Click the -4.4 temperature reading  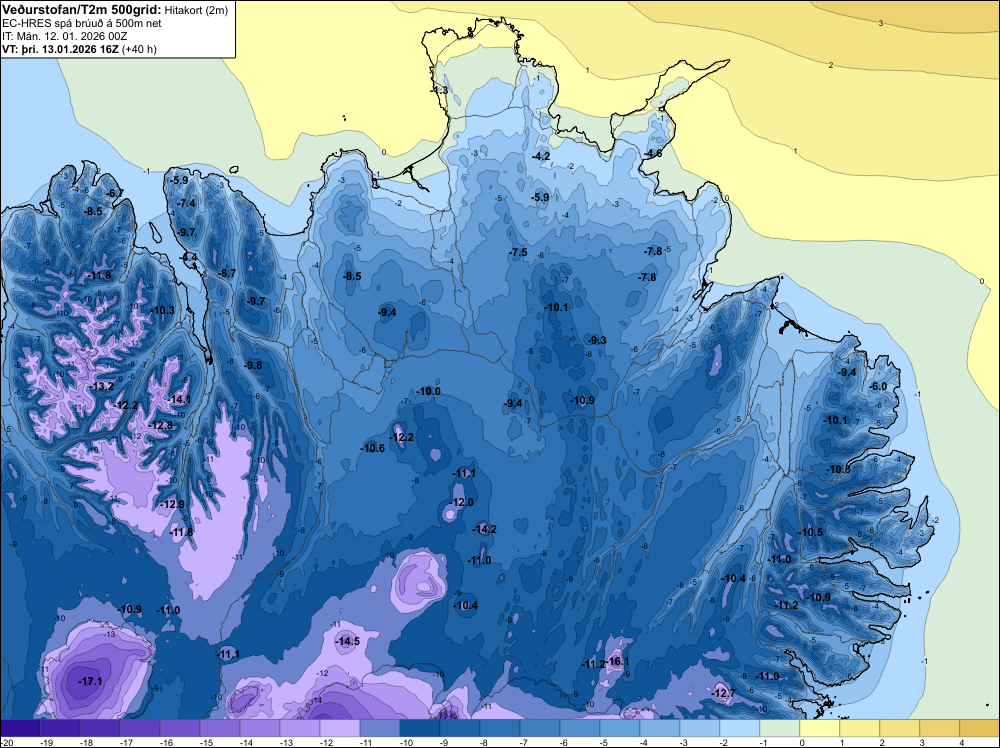coord(189,258)
